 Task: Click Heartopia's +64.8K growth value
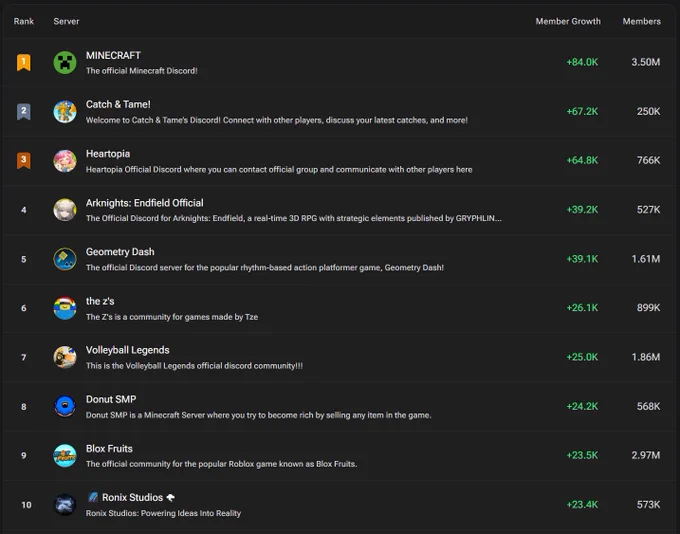click(x=582, y=161)
